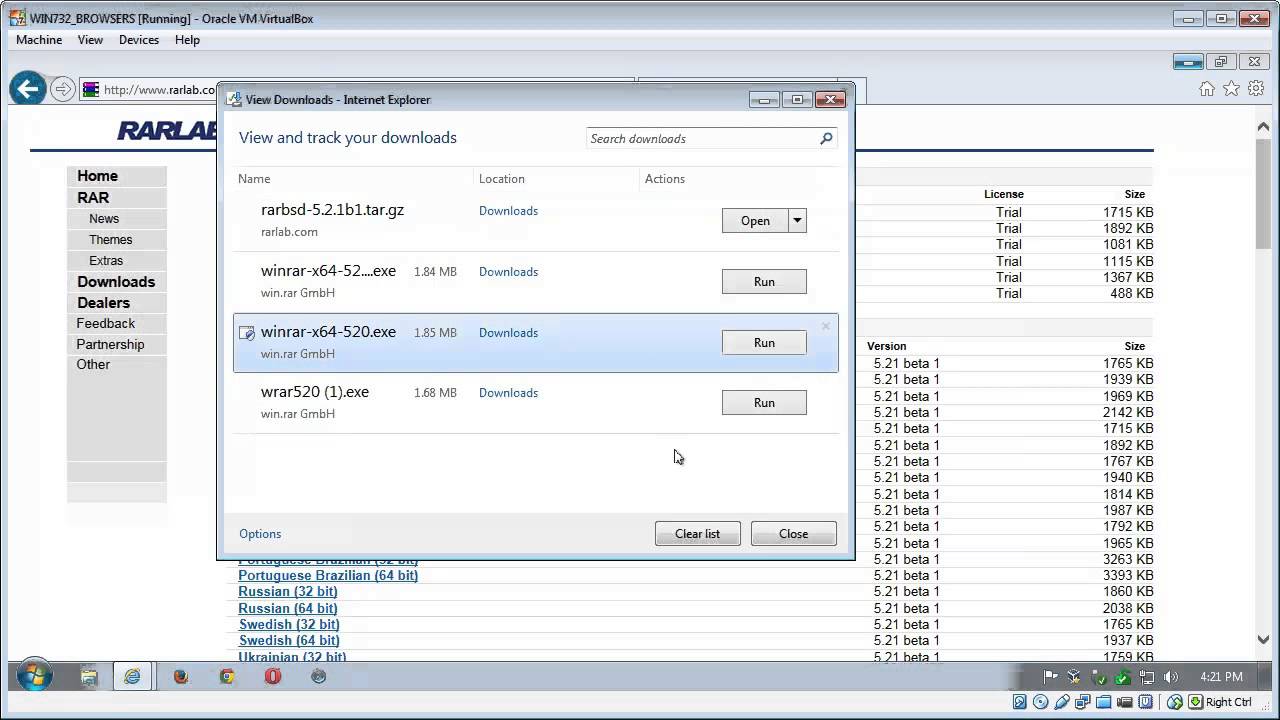Open the Portuguese Brazilian (64 bit) link

coord(328,576)
